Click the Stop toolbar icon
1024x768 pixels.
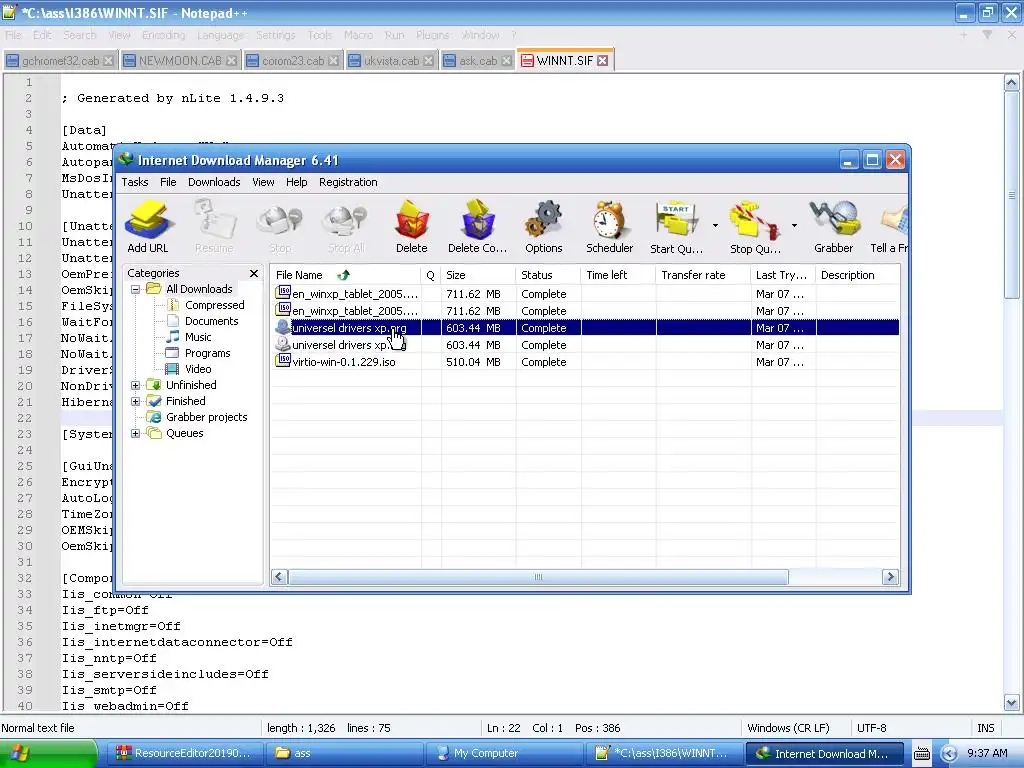[280, 226]
